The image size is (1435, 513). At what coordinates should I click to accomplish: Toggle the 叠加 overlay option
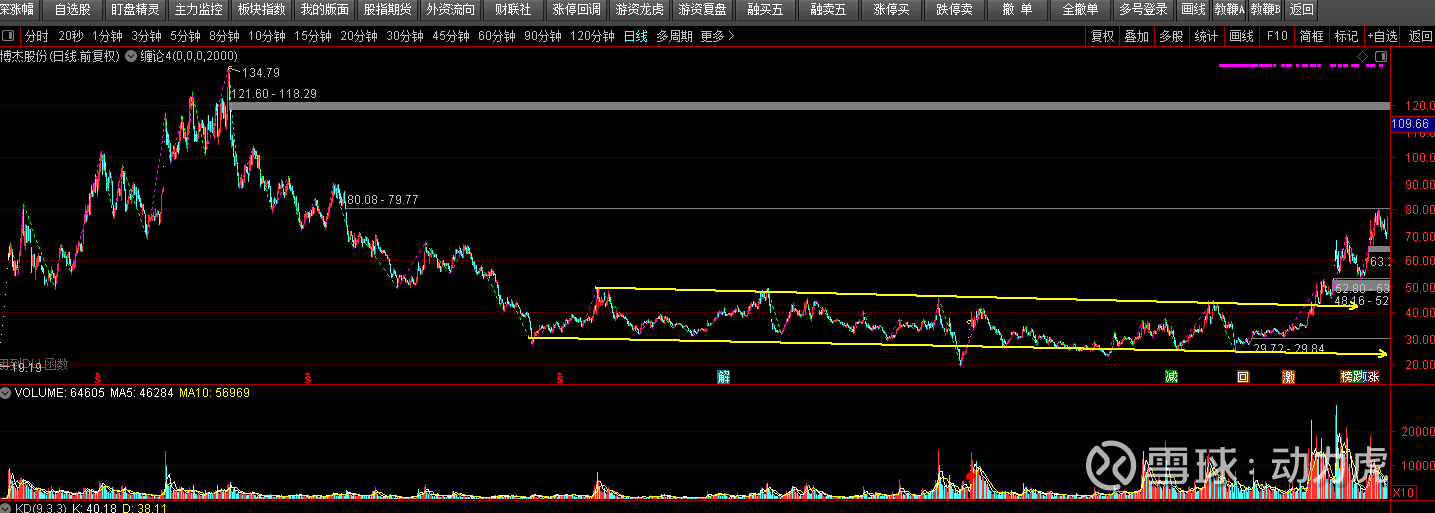click(x=1136, y=36)
